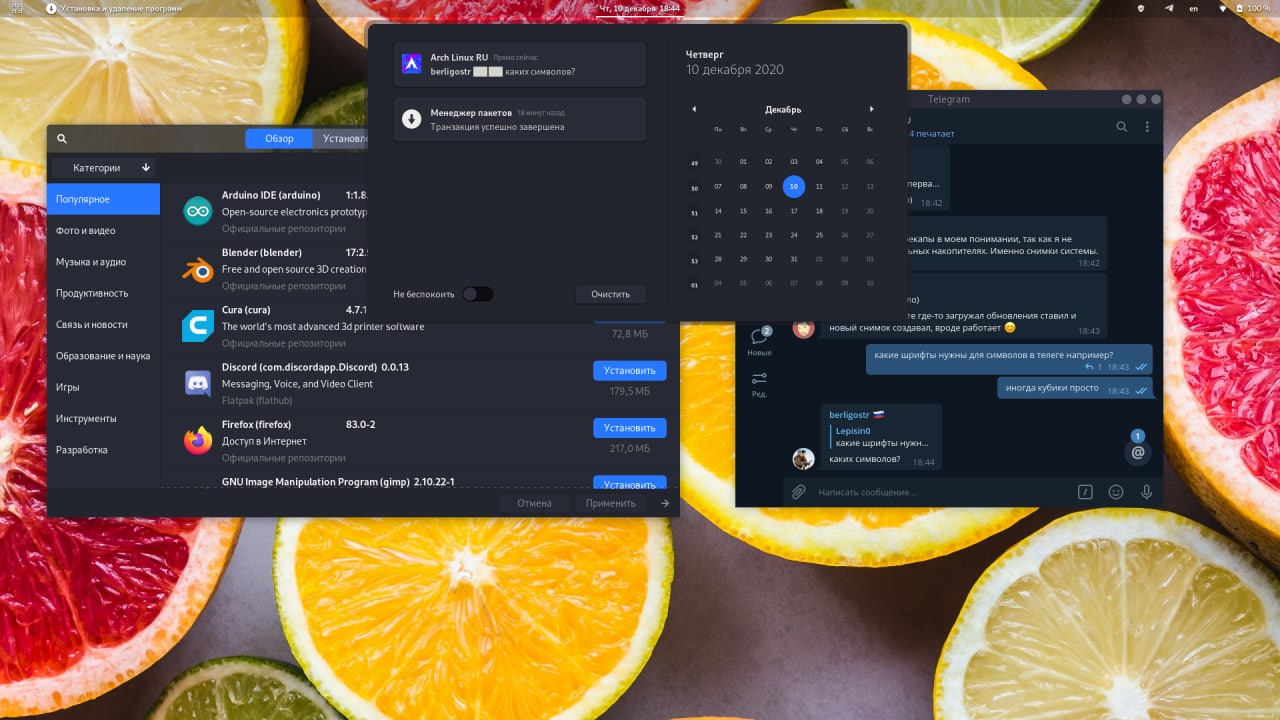This screenshot has width=1280, height=720.
Task: Select the Связь и новости category
Action: 104,324
